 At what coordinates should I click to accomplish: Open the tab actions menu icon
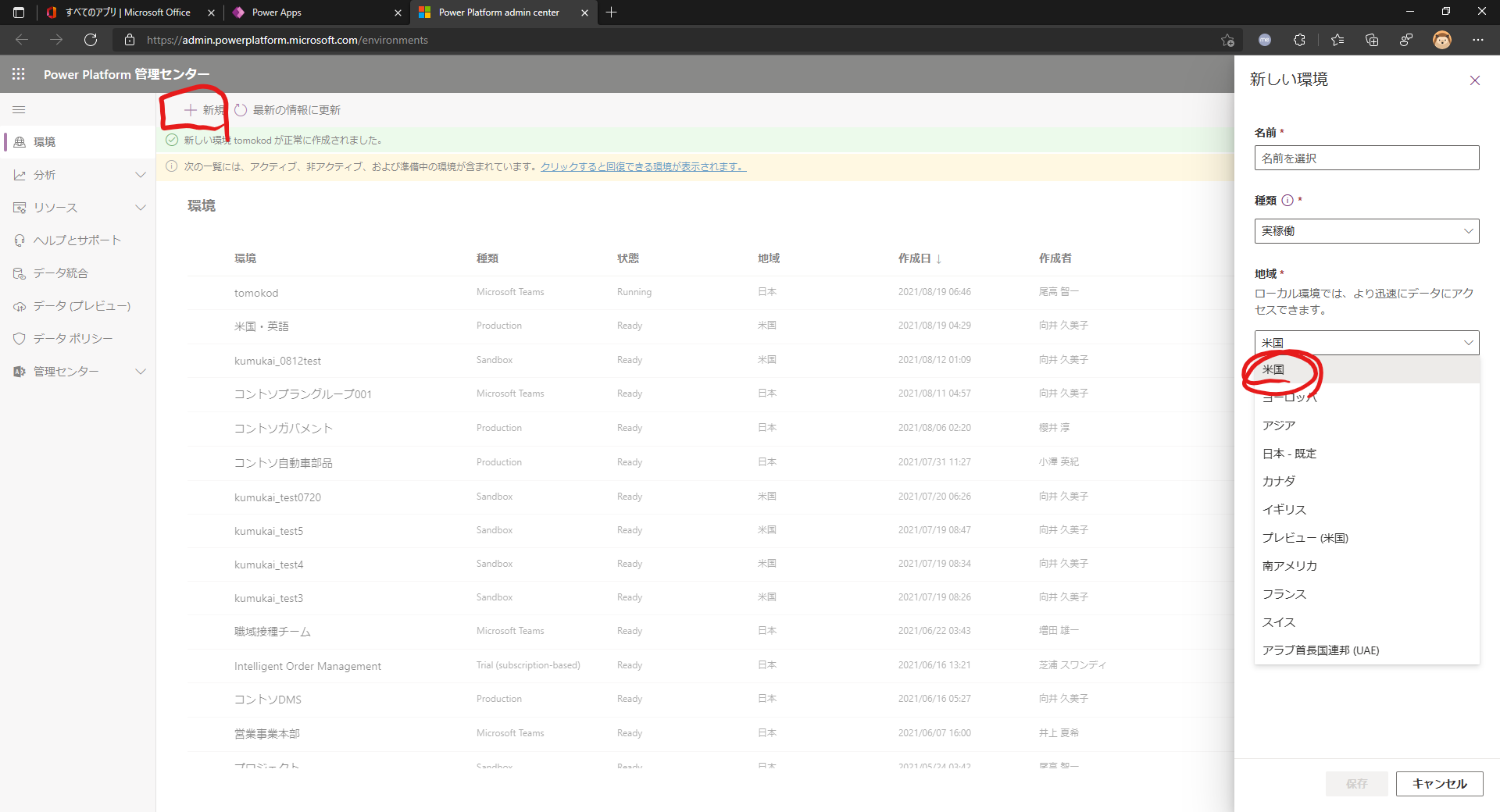pyautogui.click(x=19, y=12)
